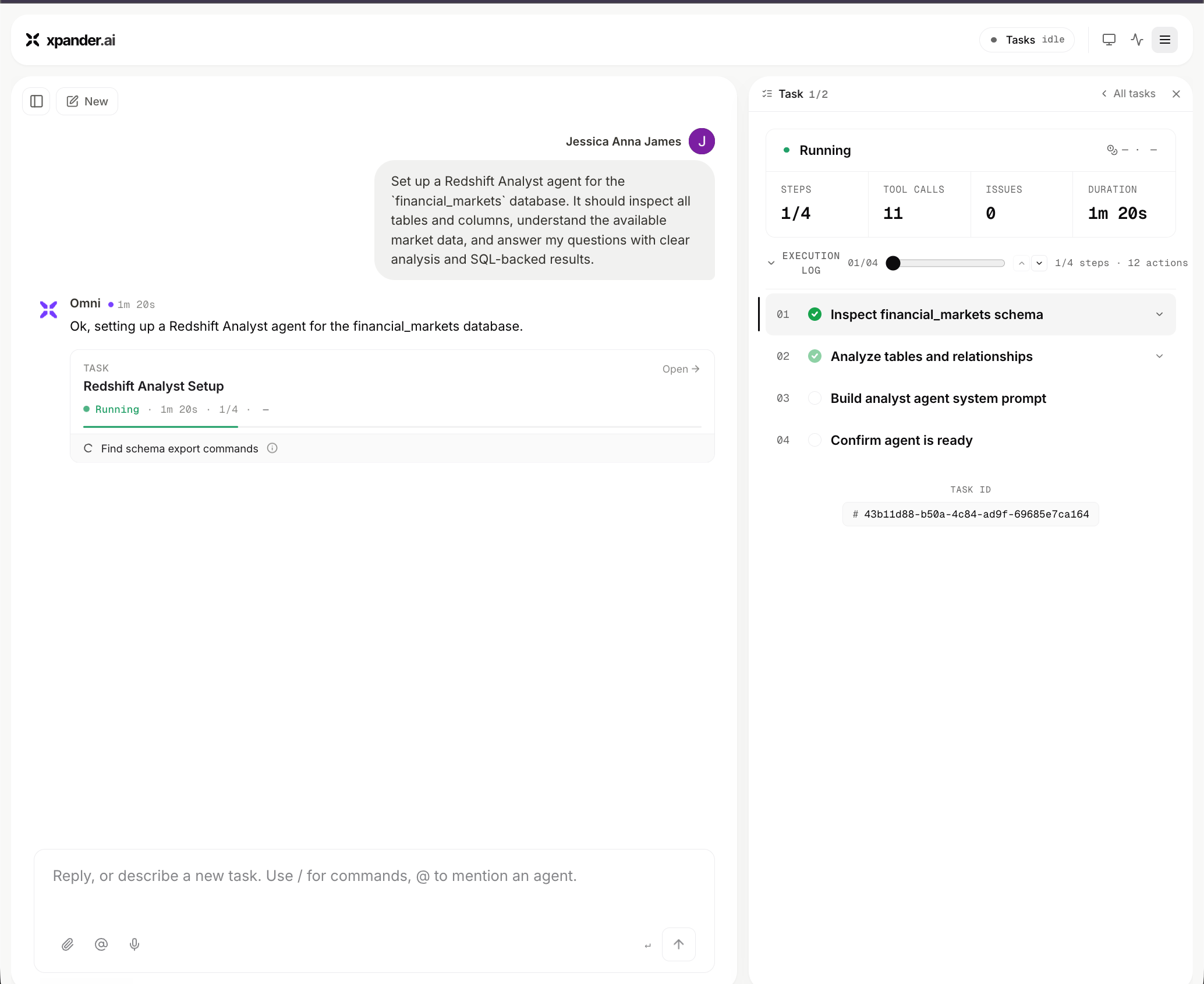Screen dimensions: 1204x984
Task: Go to next step with down chevron
Action: (1039, 263)
